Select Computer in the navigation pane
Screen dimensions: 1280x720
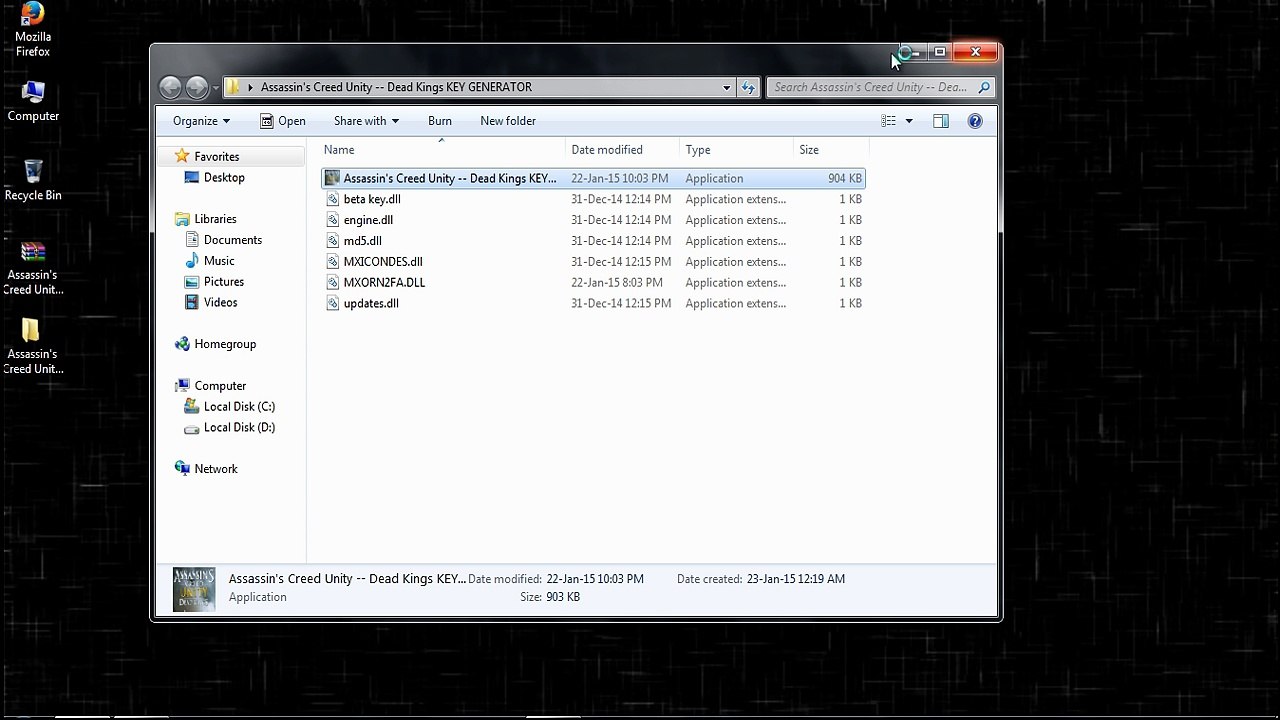click(220, 386)
